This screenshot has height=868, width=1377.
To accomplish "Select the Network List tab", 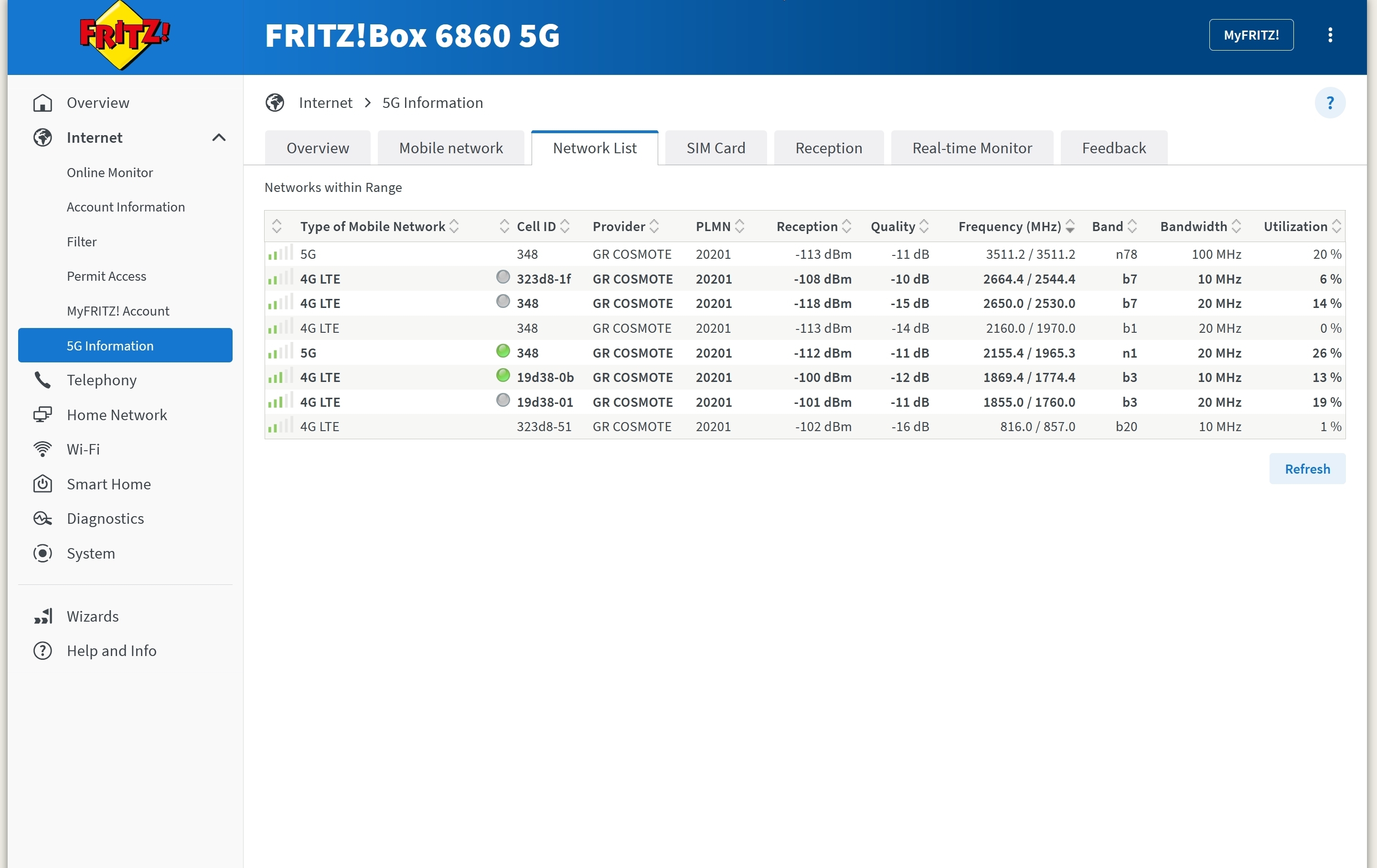I will [x=595, y=148].
